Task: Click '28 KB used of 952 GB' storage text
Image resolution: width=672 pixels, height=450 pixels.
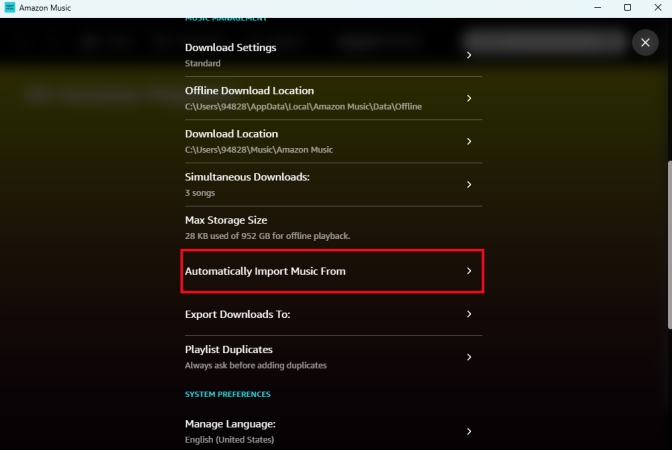Action: 267,236
